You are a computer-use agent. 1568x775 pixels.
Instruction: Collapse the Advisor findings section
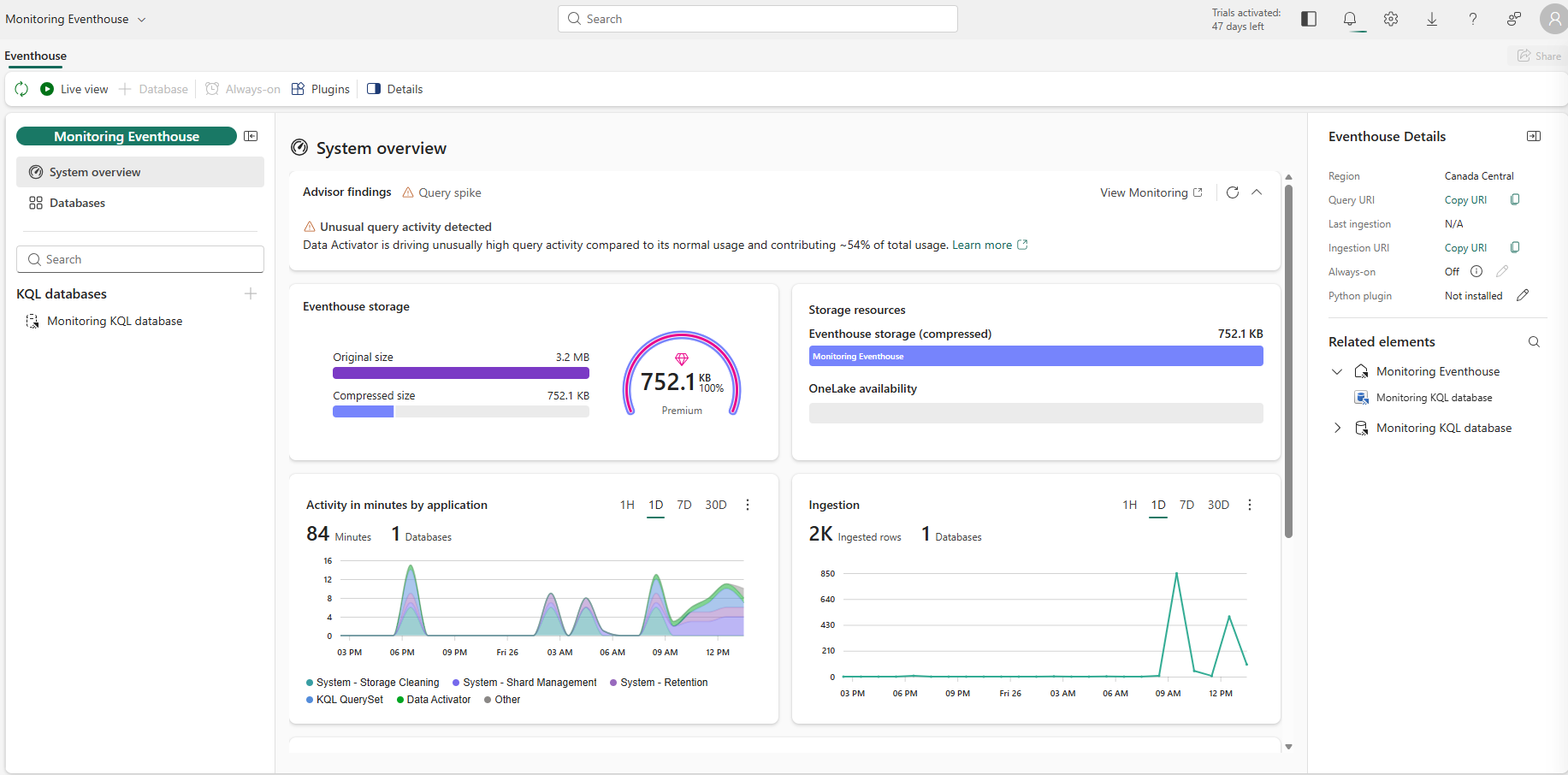click(x=1257, y=192)
